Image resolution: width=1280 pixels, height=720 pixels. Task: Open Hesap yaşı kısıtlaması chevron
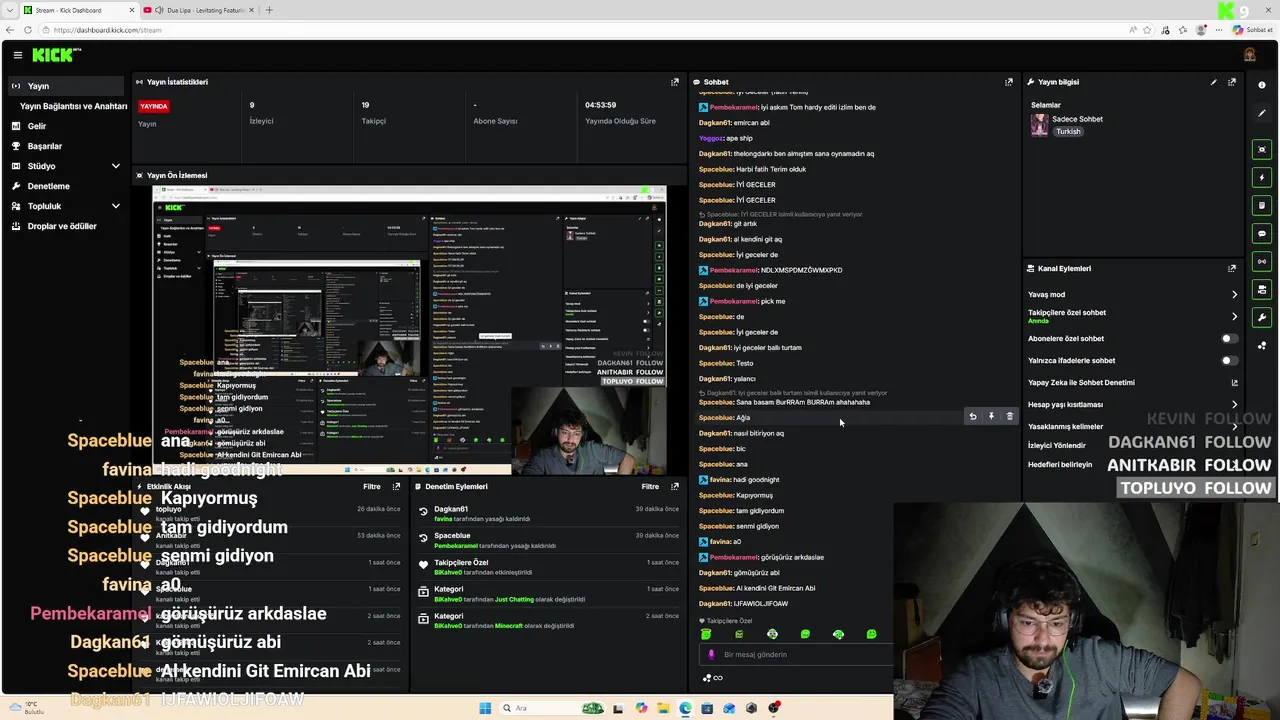[x=1234, y=405]
